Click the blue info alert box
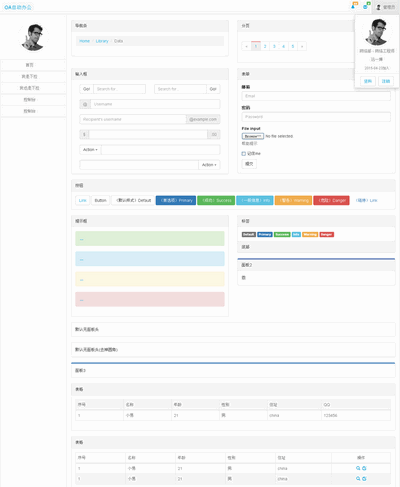This screenshot has width=400, height=487. [x=150, y=259]
